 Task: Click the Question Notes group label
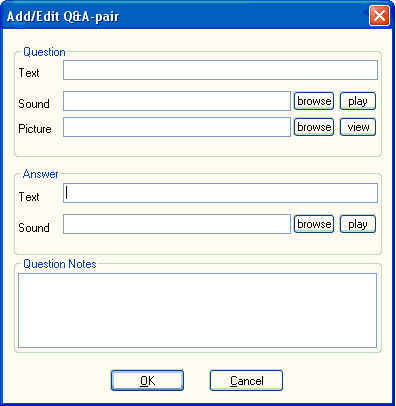tap(60, 264)
